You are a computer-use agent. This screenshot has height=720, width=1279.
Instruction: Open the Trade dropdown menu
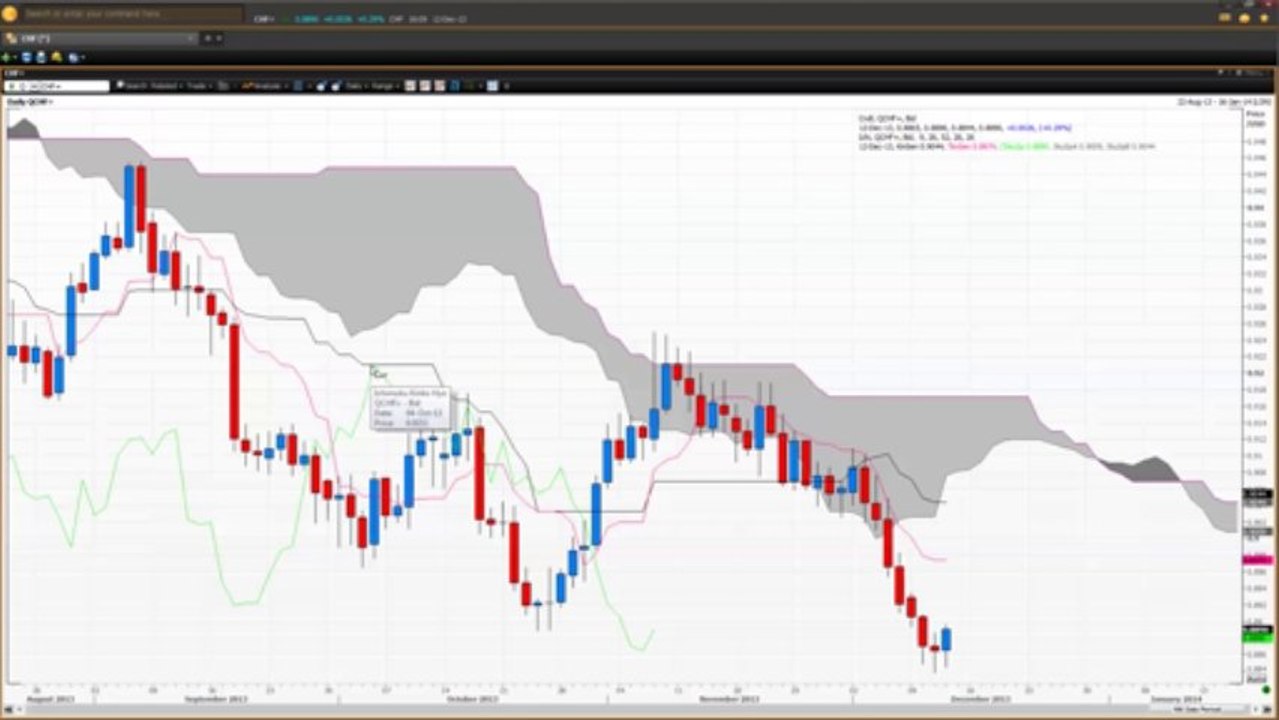tap(200, 86)
